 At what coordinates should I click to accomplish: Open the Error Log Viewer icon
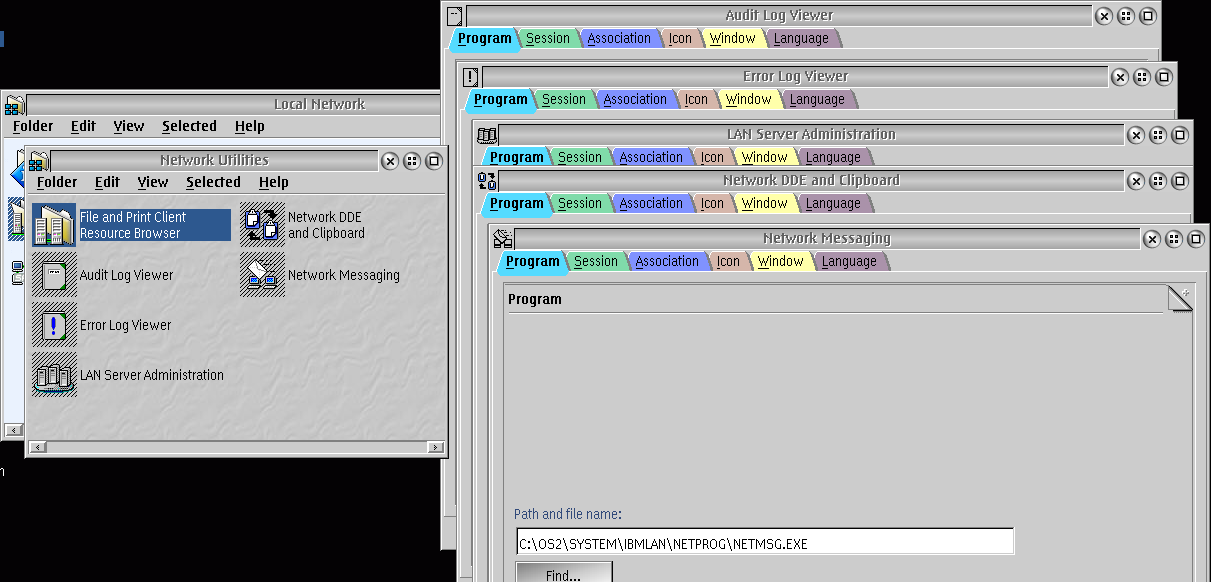(x=54, y=325)
